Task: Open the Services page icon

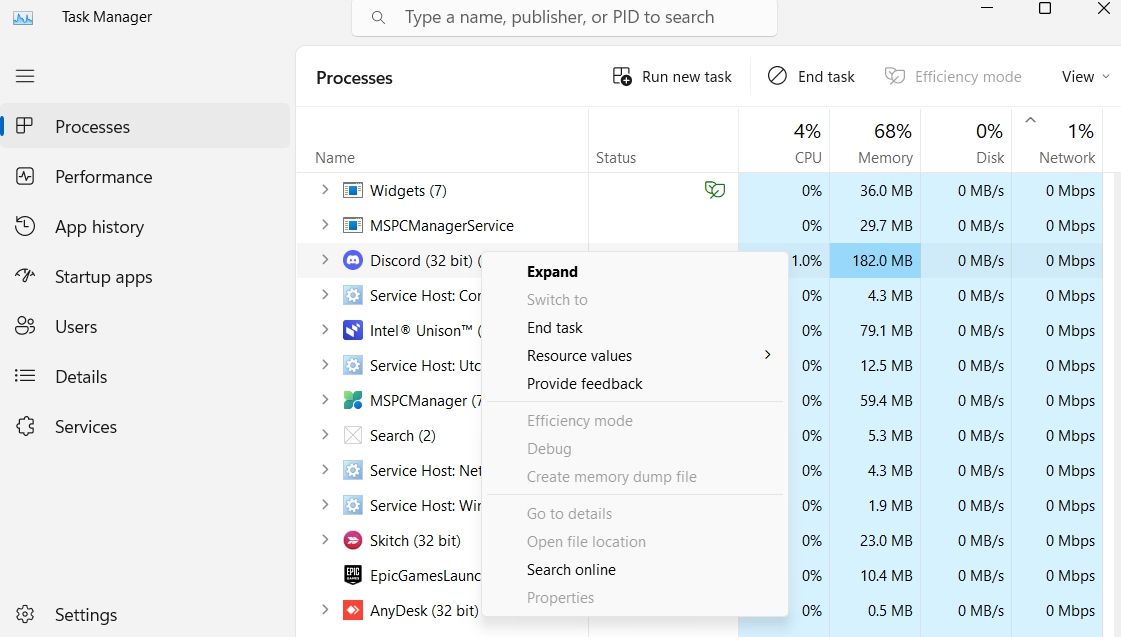Action: coord(25,427)
